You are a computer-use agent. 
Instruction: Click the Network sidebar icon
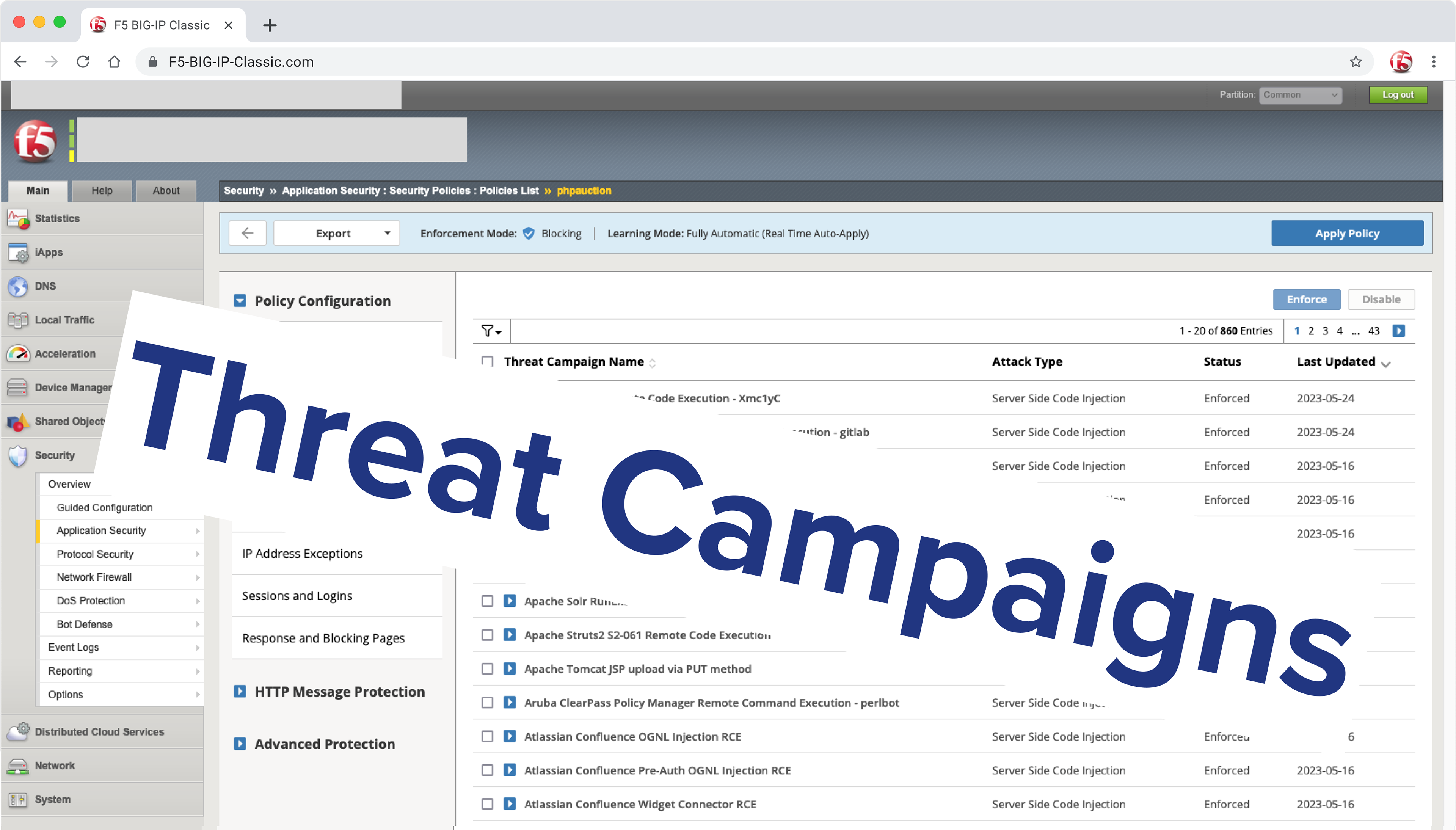click(x=18, y=766)
